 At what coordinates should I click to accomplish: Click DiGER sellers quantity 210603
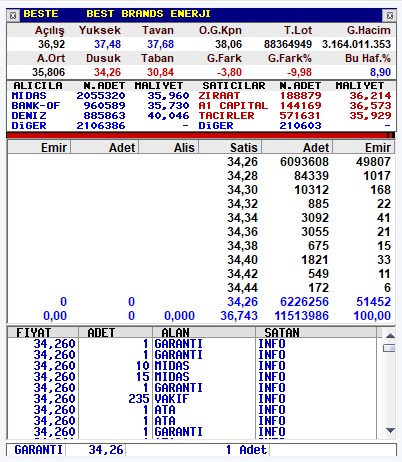300,126
